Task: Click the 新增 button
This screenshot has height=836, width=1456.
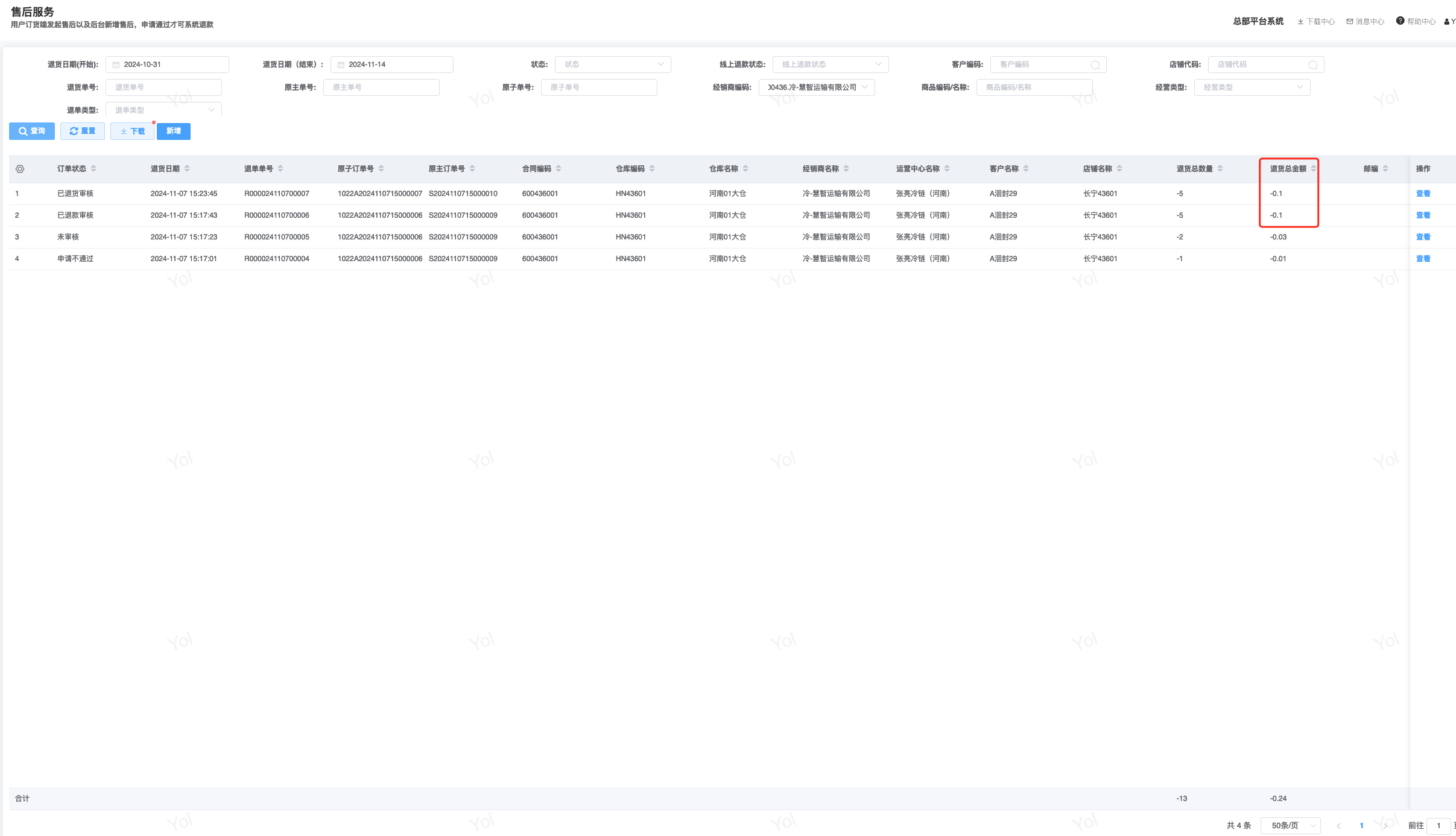Action: [x=173, y=131]
